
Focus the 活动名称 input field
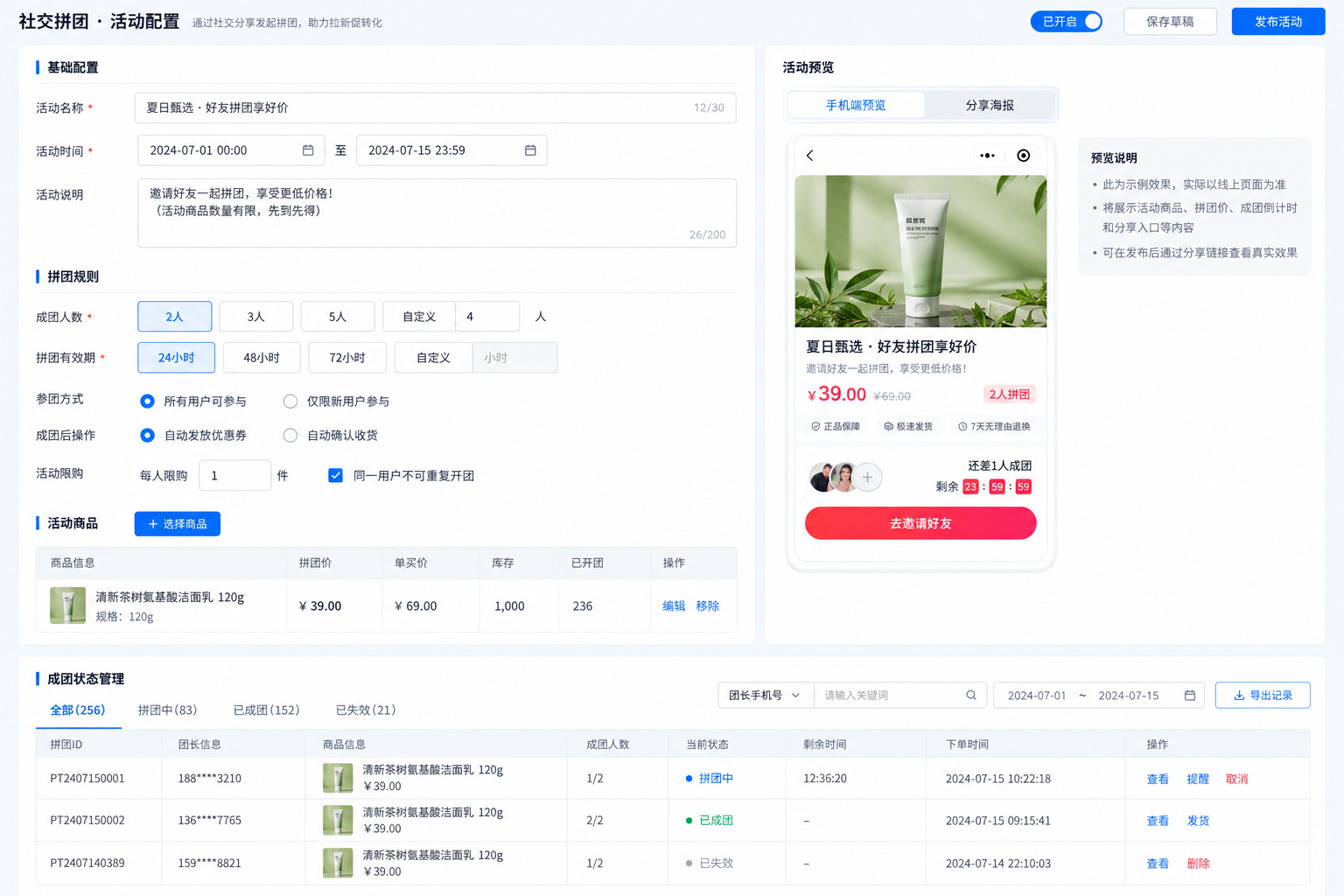click(435, 108)
